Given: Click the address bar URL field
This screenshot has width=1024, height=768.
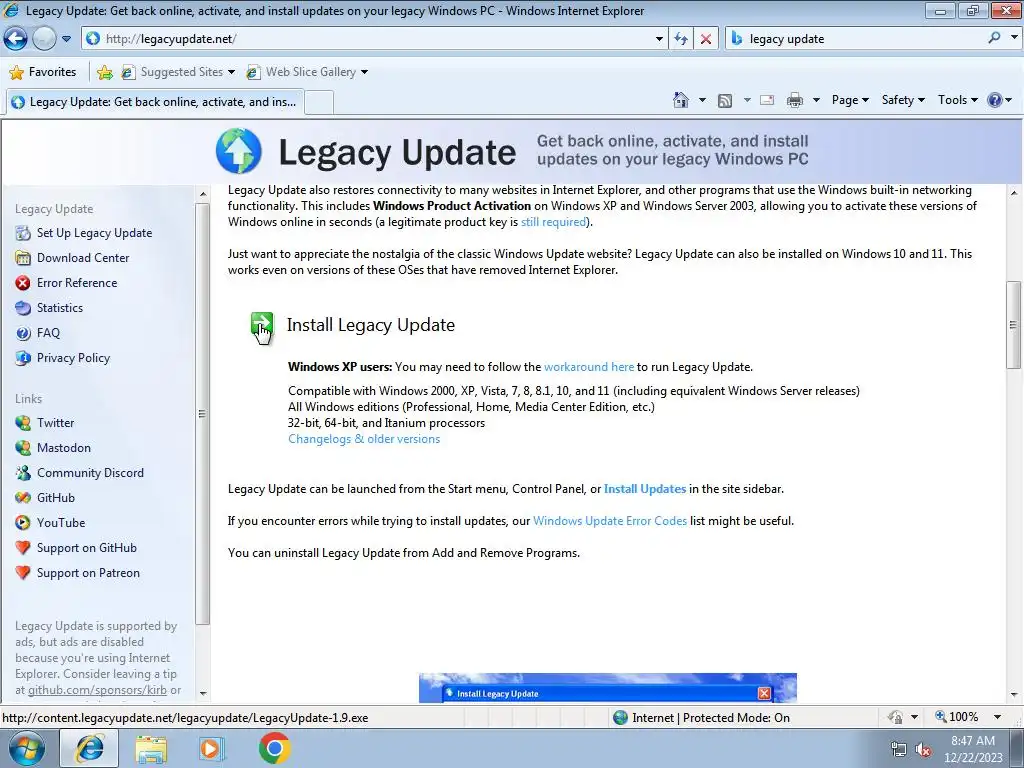Looking at the screenshot, I should click(376, 39).
